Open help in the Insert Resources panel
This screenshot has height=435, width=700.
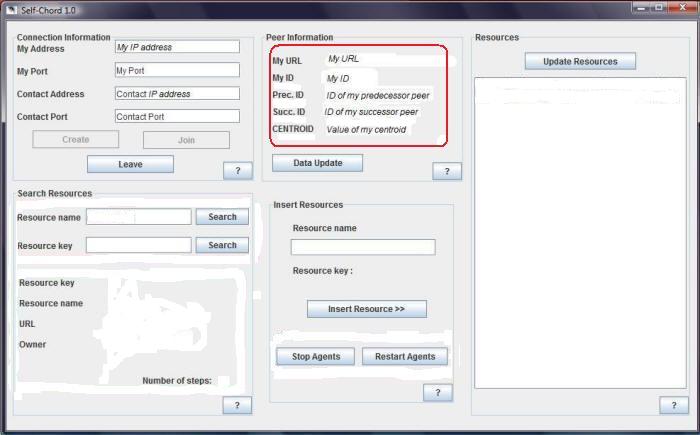(x=437, y=393)
